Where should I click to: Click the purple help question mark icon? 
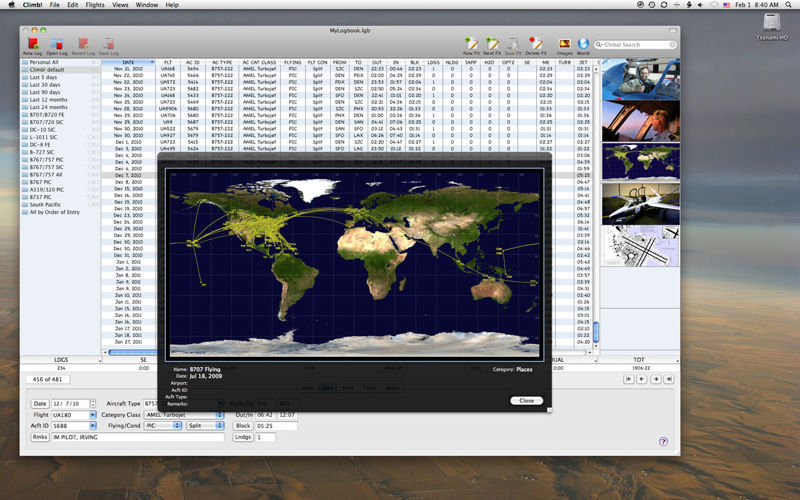click(663, 441)
